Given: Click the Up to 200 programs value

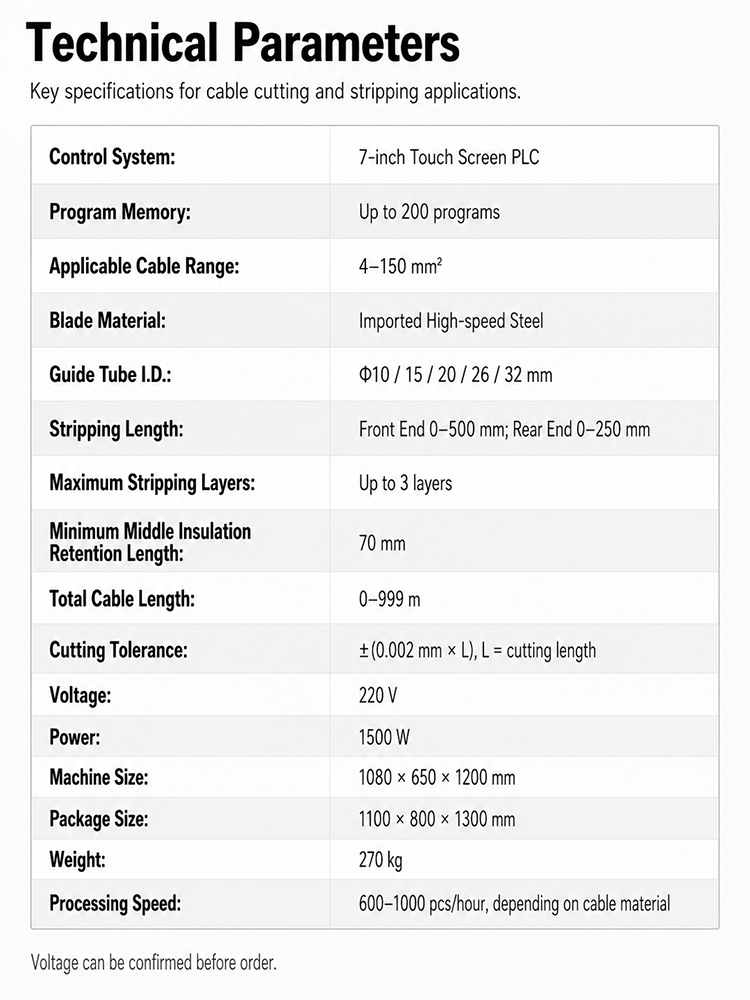Looking at the screenshot, I should tap(429, 212).
